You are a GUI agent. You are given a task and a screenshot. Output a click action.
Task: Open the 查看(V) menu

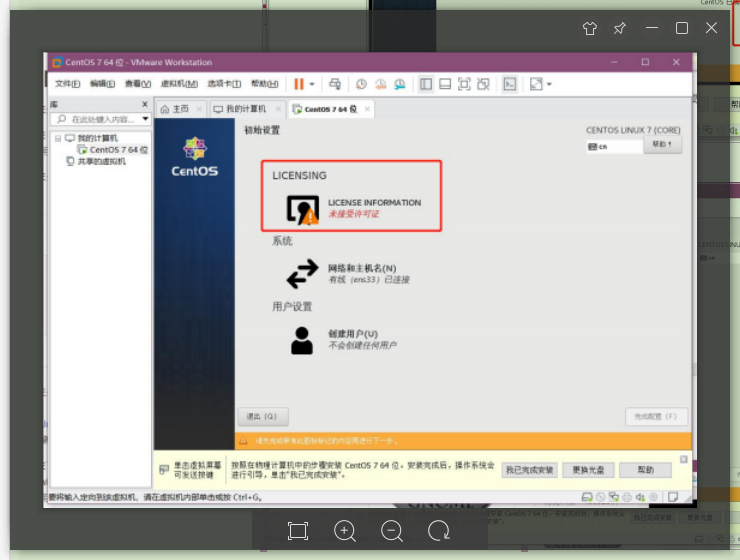click(138, 84)
